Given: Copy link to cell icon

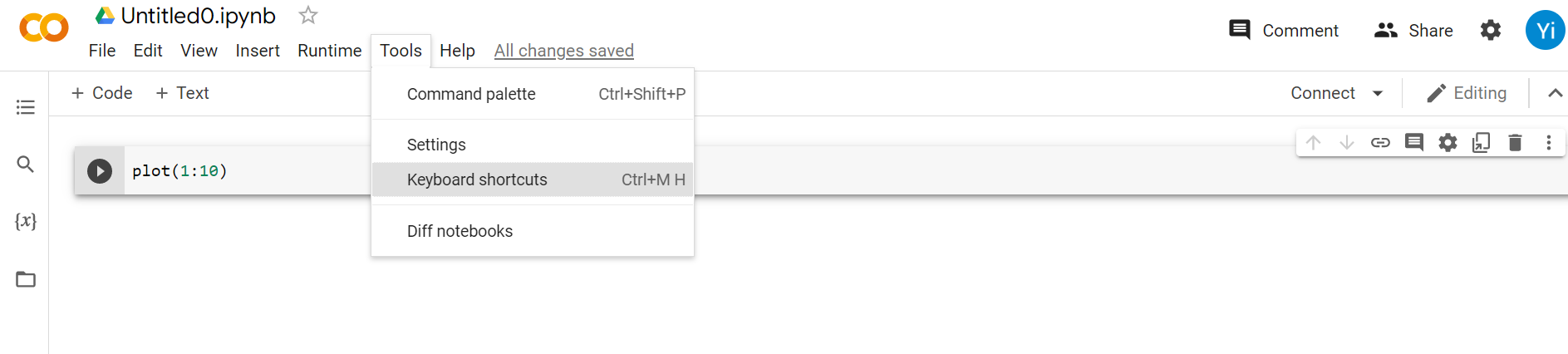Looking at the screenshot, I should coord(1380,143).
